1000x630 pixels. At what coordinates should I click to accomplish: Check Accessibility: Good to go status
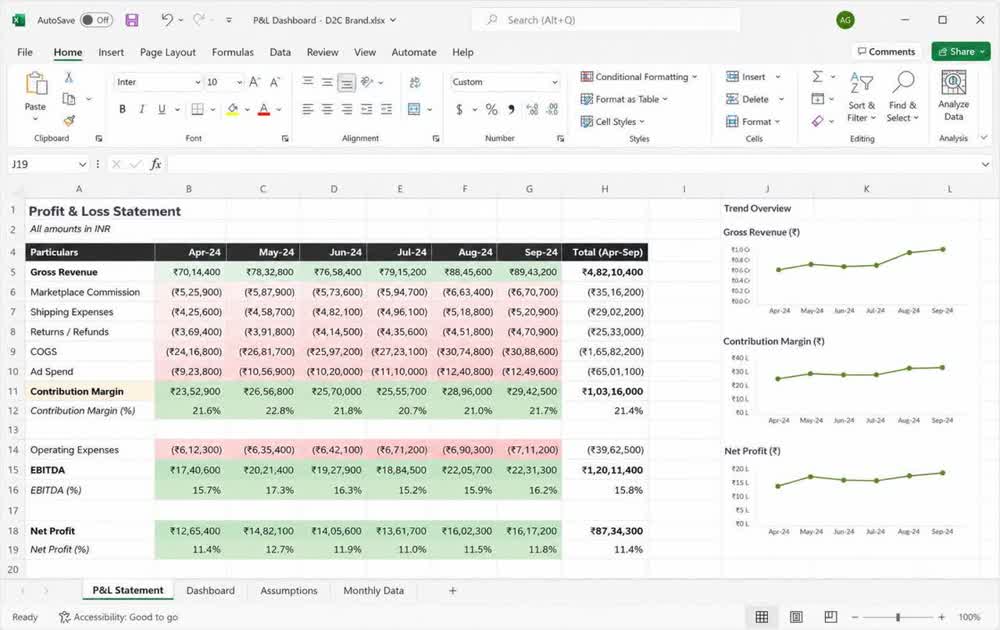coord(119,617)
